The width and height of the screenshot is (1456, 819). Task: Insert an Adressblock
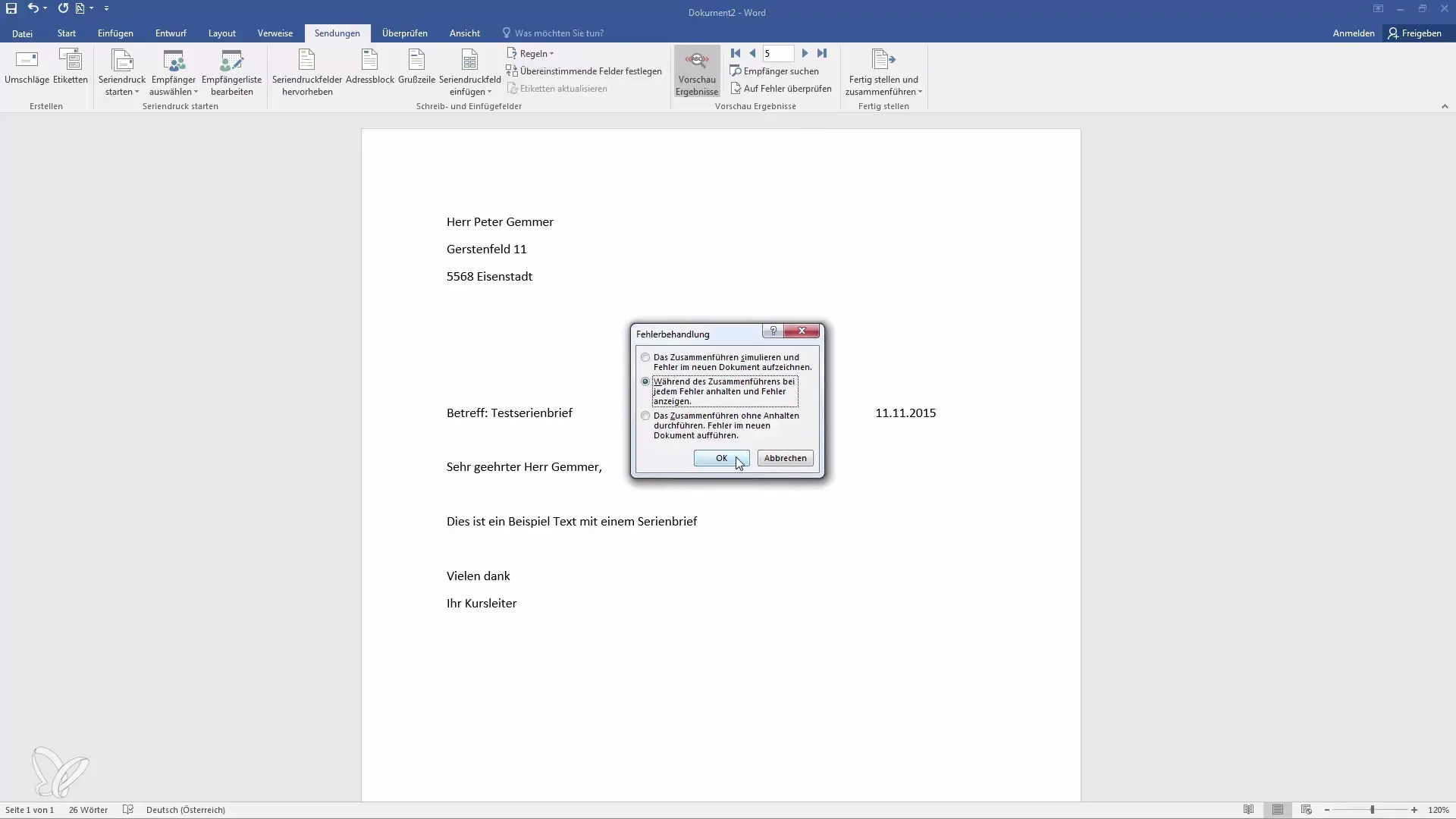(370, 67)
